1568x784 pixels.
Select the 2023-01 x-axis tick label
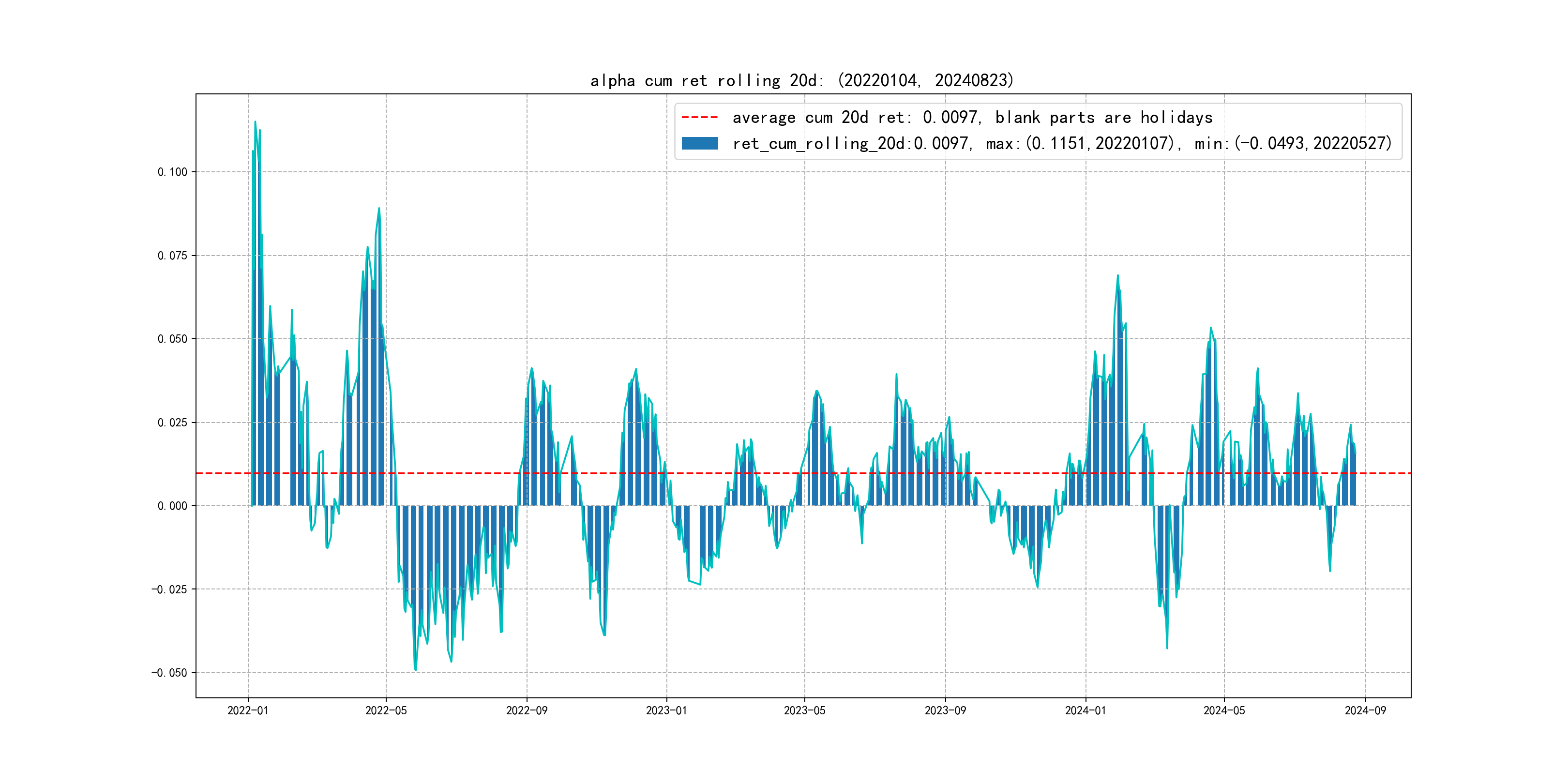(666, 710)
